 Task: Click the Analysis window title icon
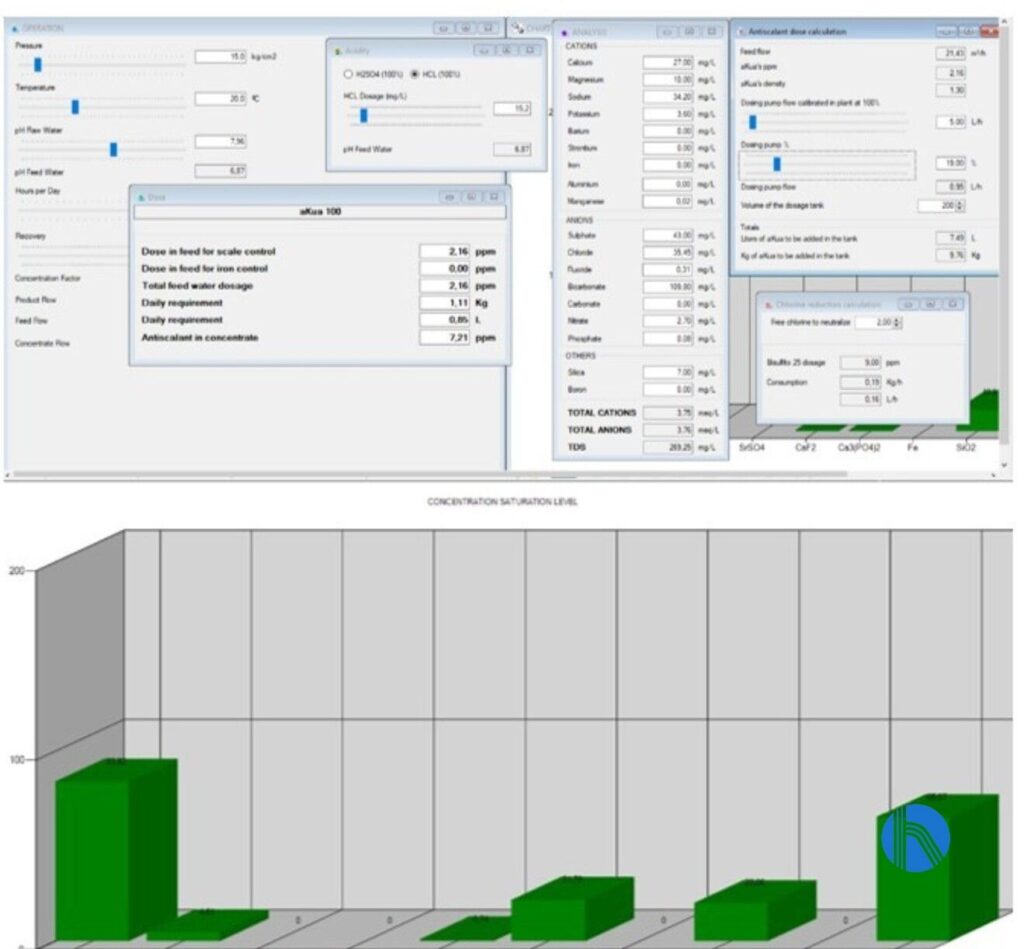click(x=565, y=32)
